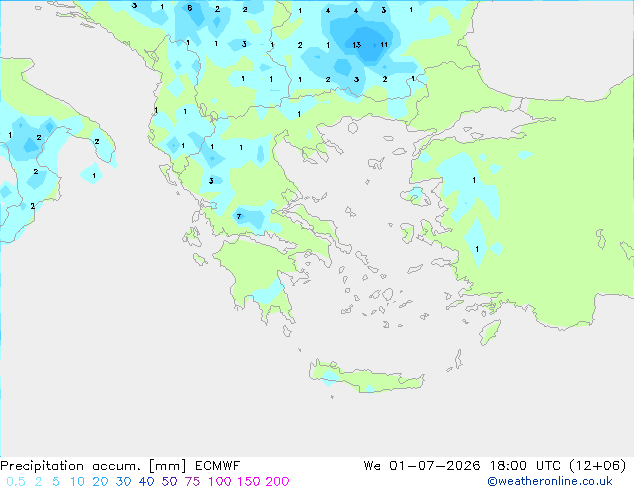This screenshot has height=490, width=634.
Task: Click the 200 legend value
Action: coord(277,482)
